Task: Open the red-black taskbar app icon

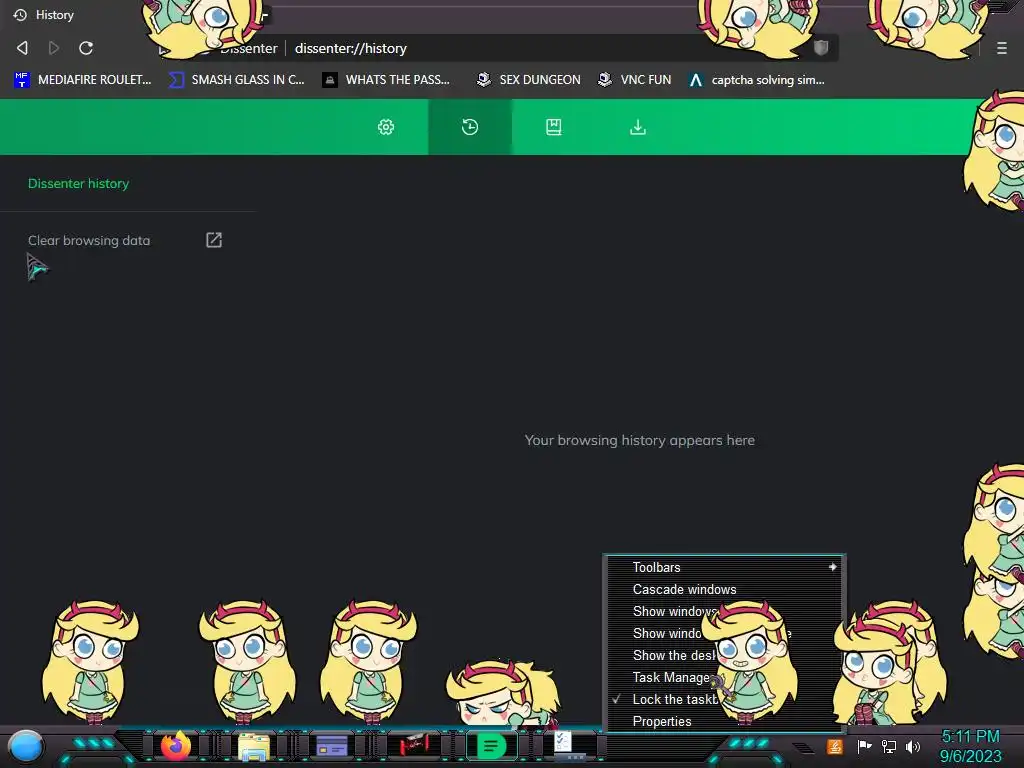Action: (x=413, y=745)
